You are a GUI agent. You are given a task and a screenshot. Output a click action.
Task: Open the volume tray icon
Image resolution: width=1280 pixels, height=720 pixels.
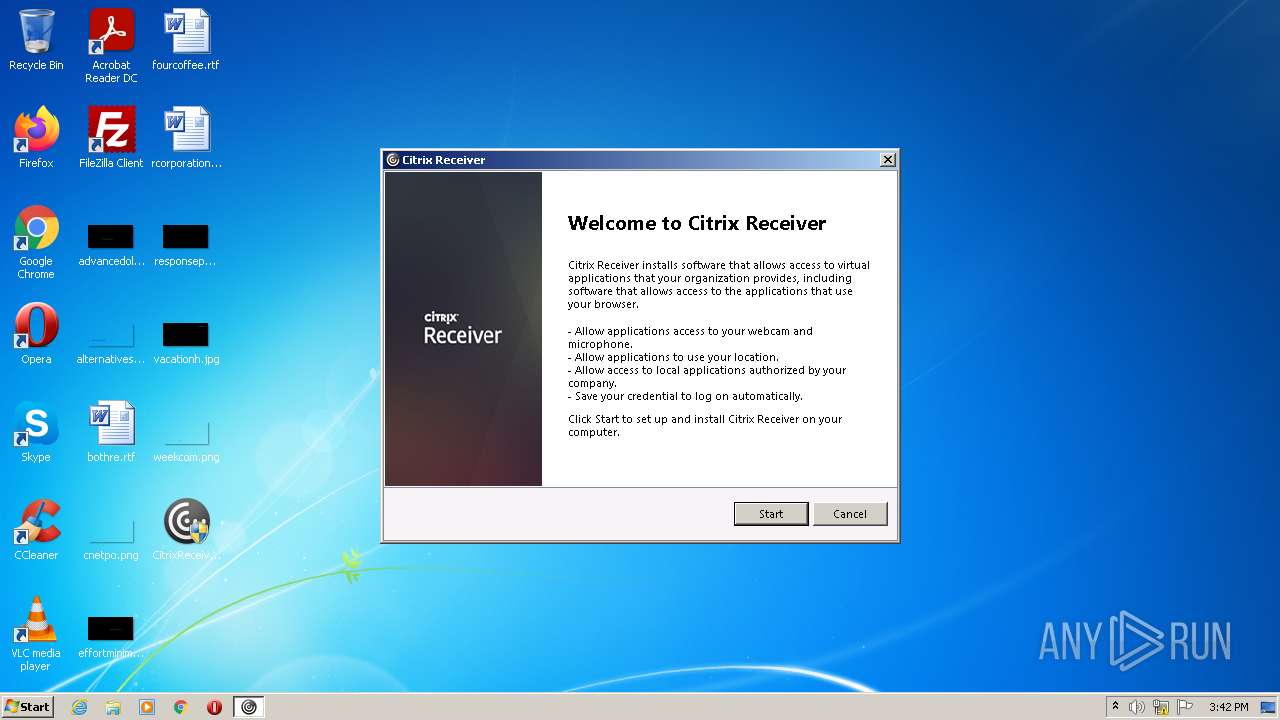pyautogui.click(x=1137, y=707)
